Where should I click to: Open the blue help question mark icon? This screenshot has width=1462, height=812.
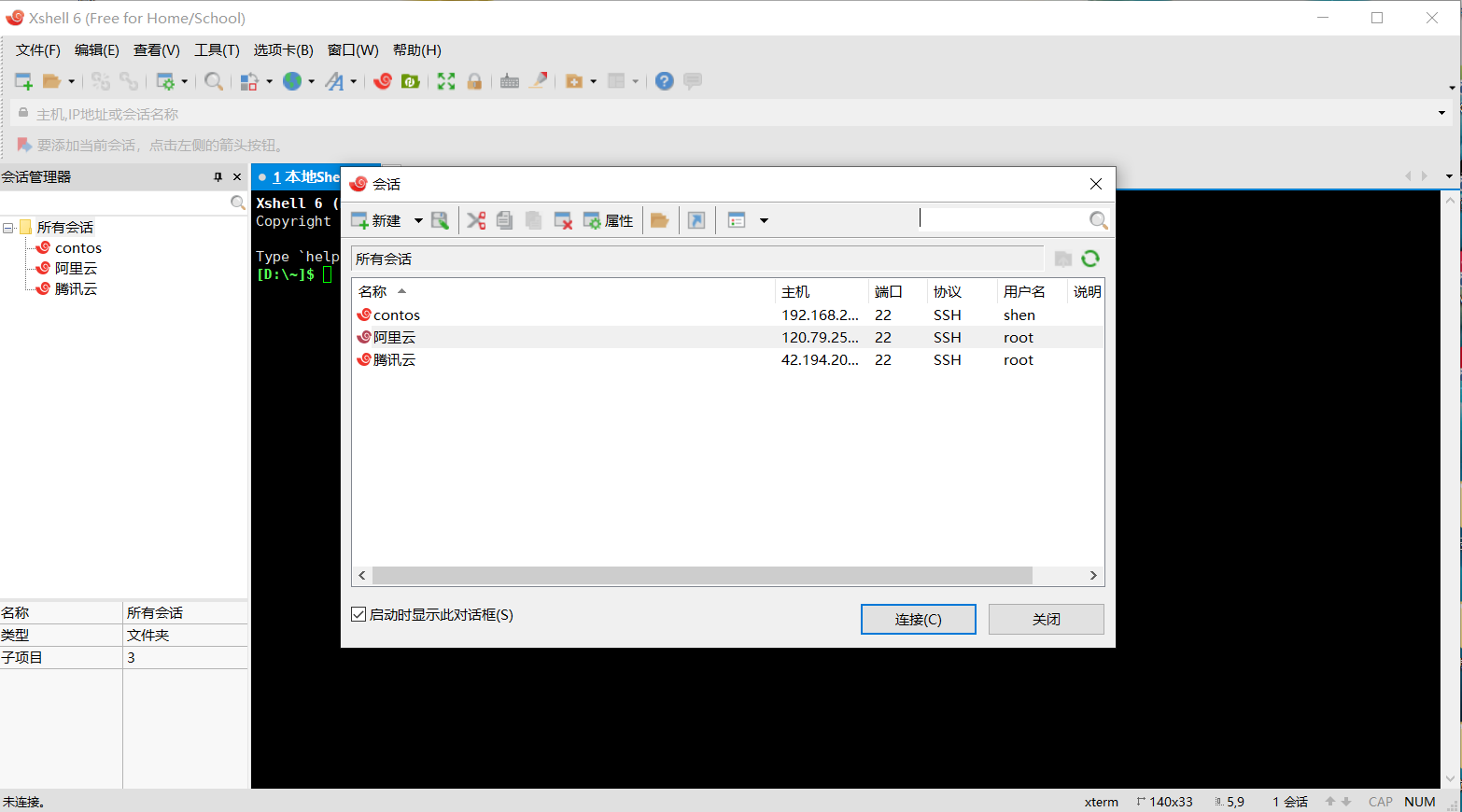point(664,81)
